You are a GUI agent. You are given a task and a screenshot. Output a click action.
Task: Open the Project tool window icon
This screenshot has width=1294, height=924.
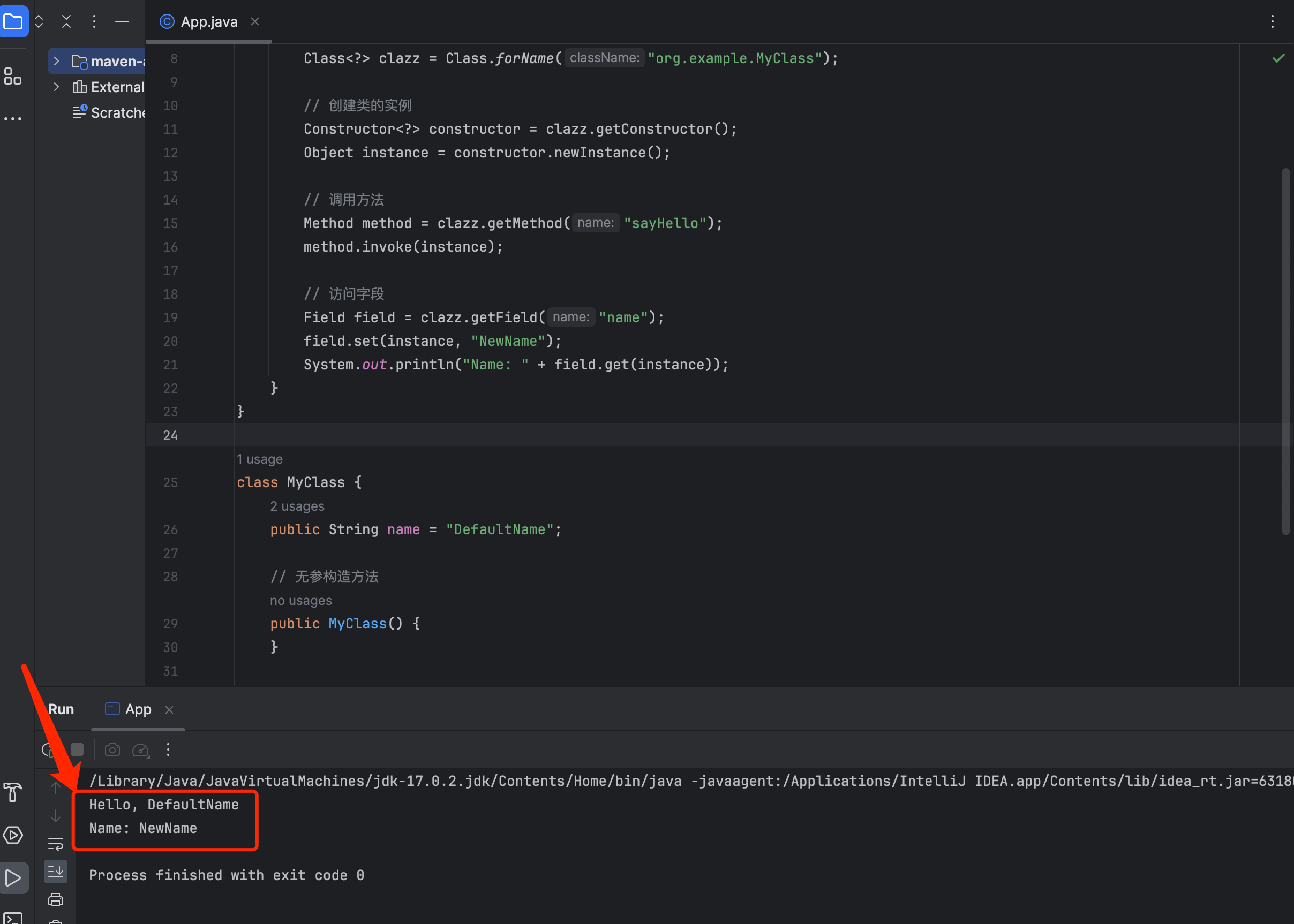click(x=13, y=22)
